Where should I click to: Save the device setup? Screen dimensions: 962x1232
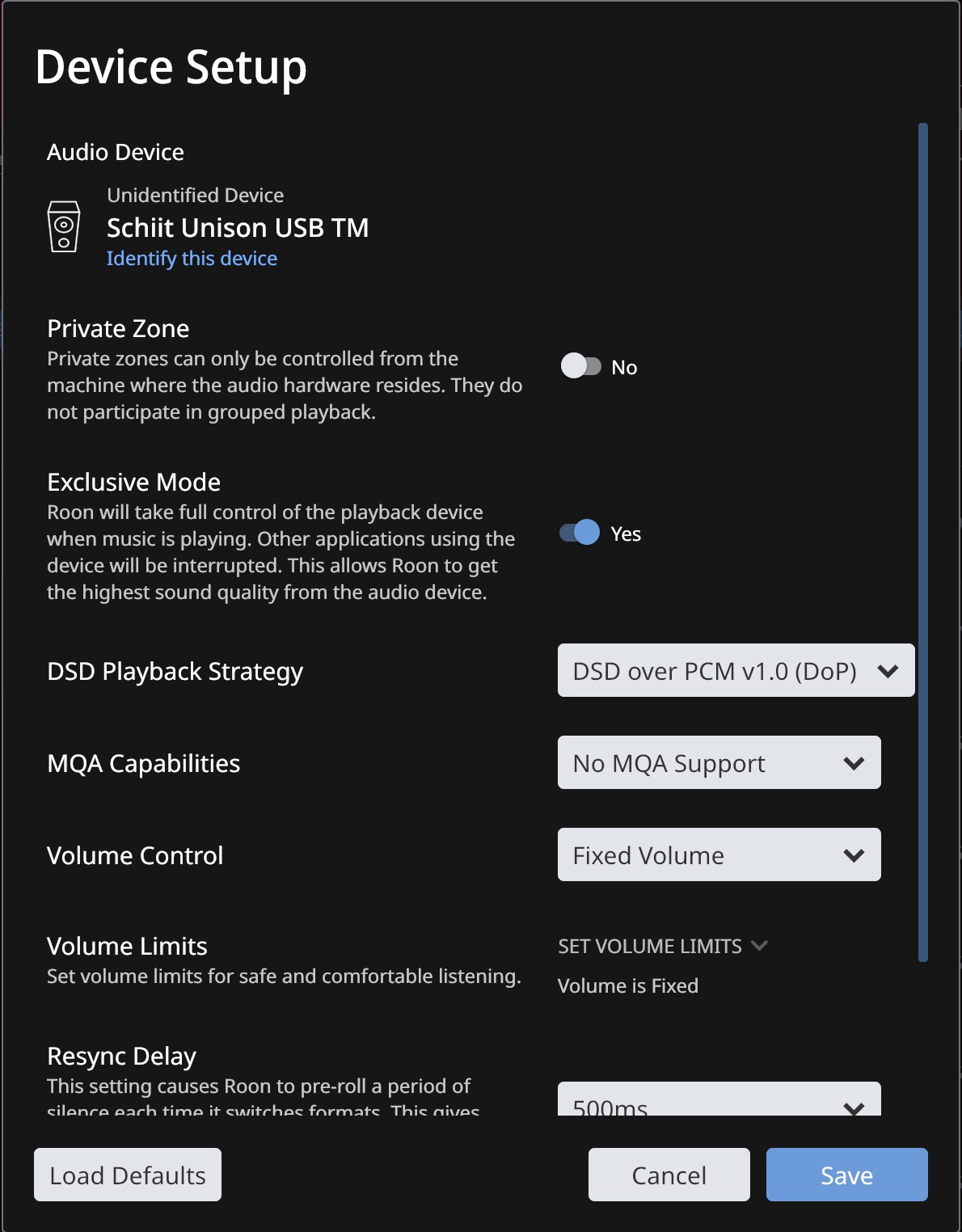847,1175
